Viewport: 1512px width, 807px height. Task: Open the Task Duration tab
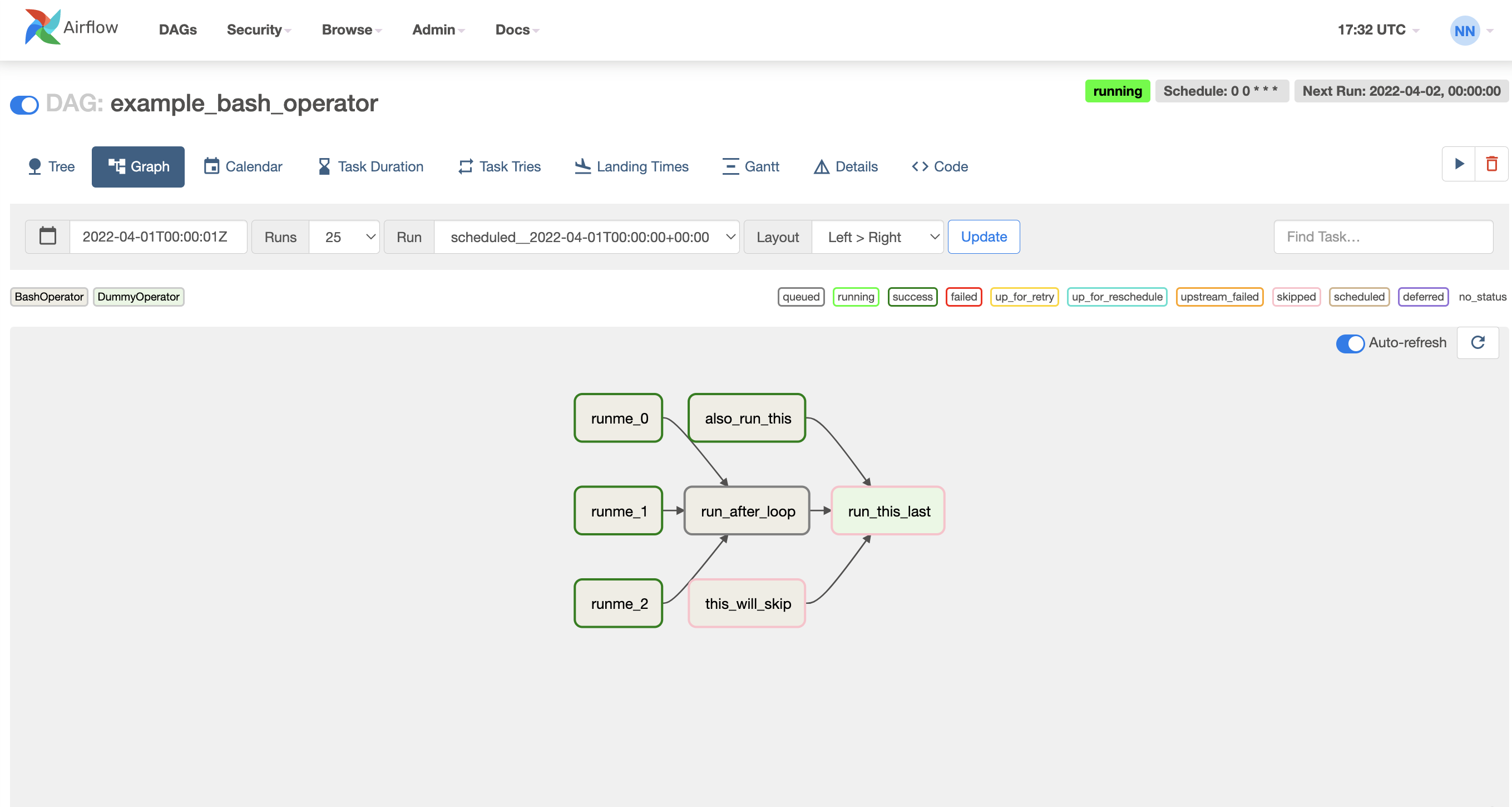[370, 167]
